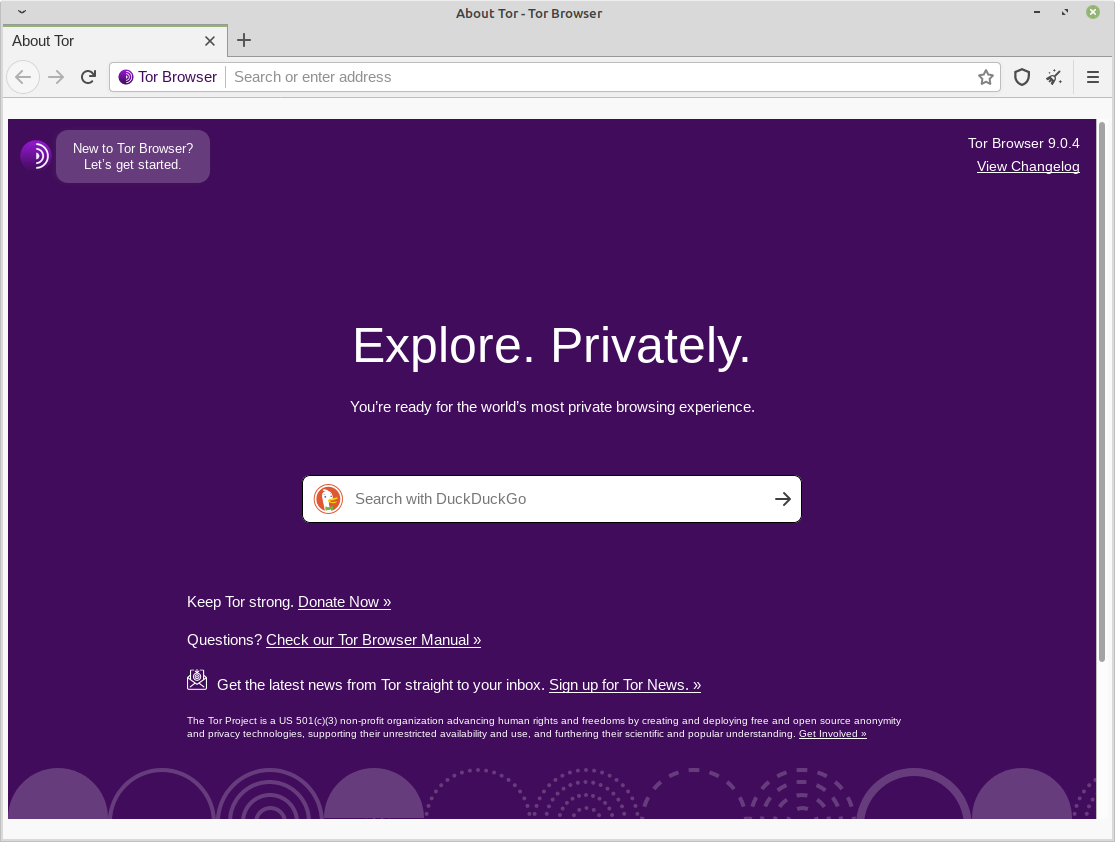Click 'You're ready for the world's most private' text

552,407
